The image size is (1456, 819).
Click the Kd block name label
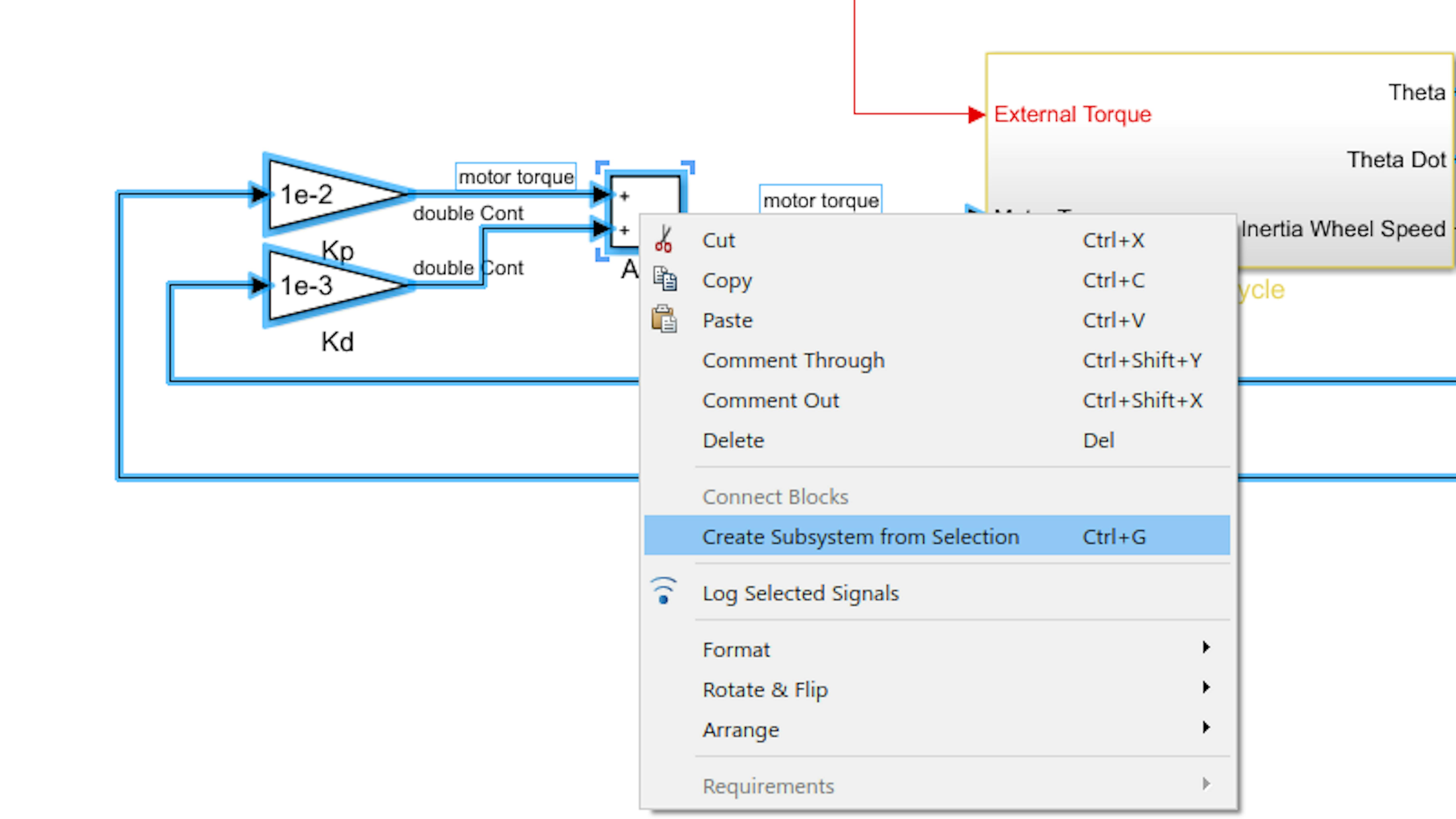click(338, 342)
